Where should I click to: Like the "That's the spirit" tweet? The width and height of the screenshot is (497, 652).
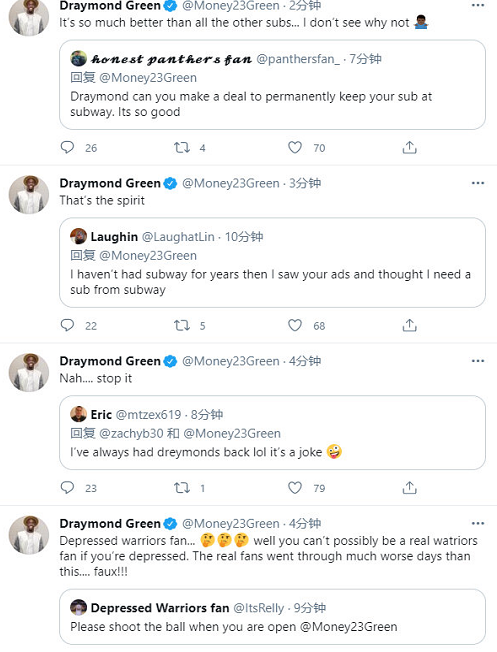295,325
